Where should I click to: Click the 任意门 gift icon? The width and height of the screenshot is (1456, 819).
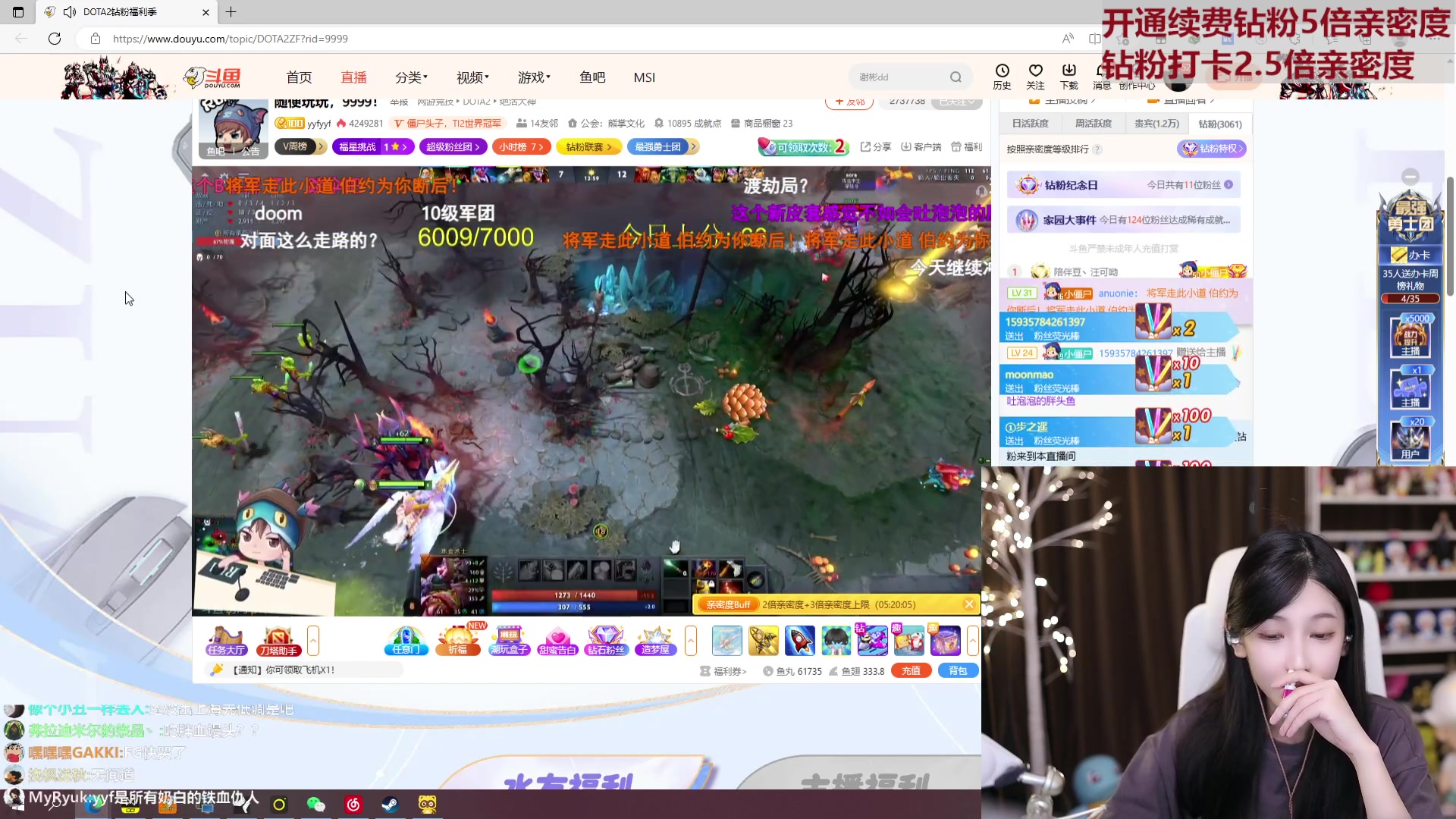pos(406,641)
